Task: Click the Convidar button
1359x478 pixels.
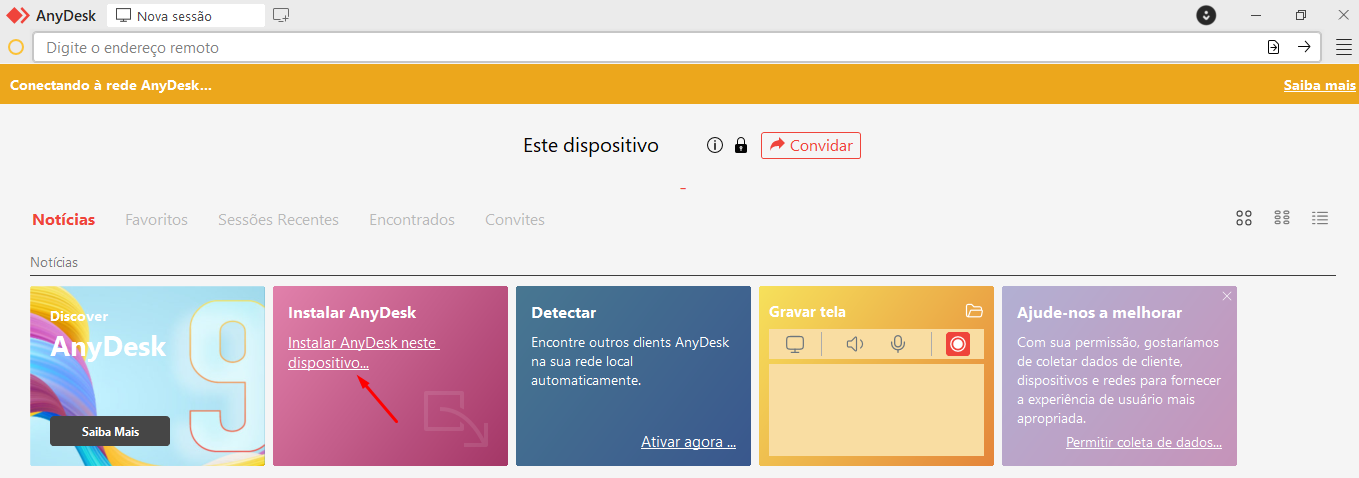Action: (x=811, y=145)
